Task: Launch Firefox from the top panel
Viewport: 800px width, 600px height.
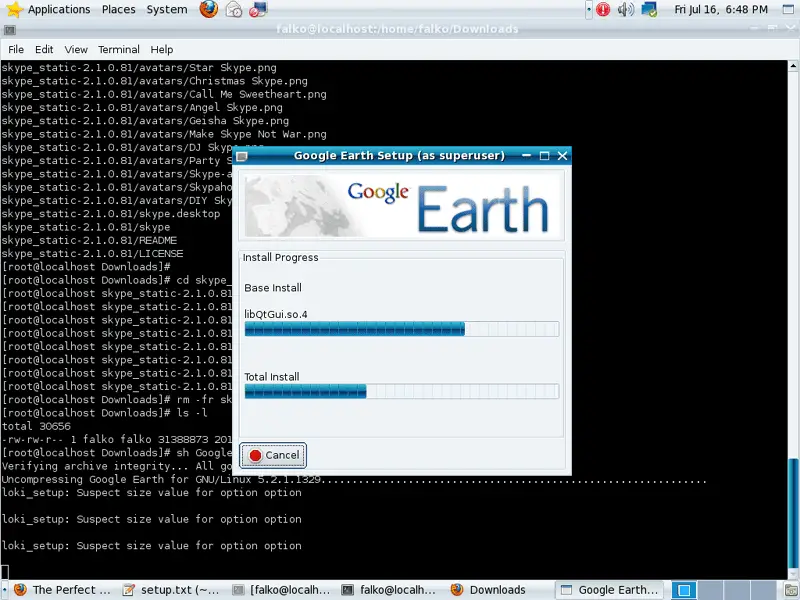Action: tap(208, 9)
